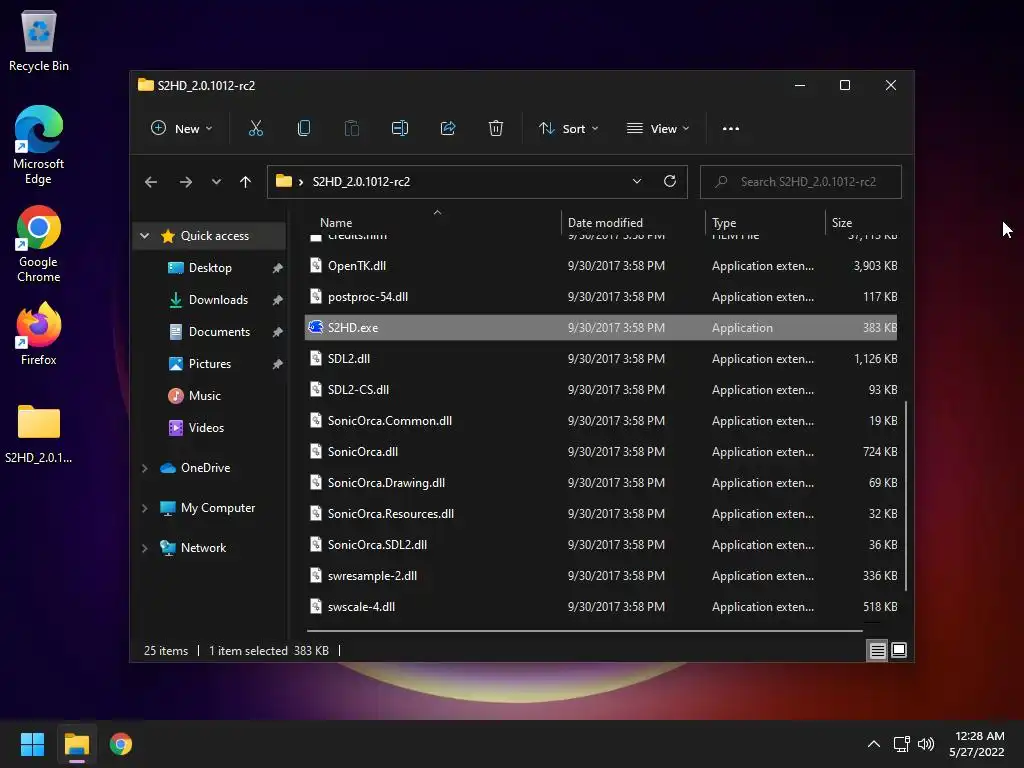Viewport: 1024px width, 768px height.
Task: Open Pictures in Quick access
Action: (209, 364)
